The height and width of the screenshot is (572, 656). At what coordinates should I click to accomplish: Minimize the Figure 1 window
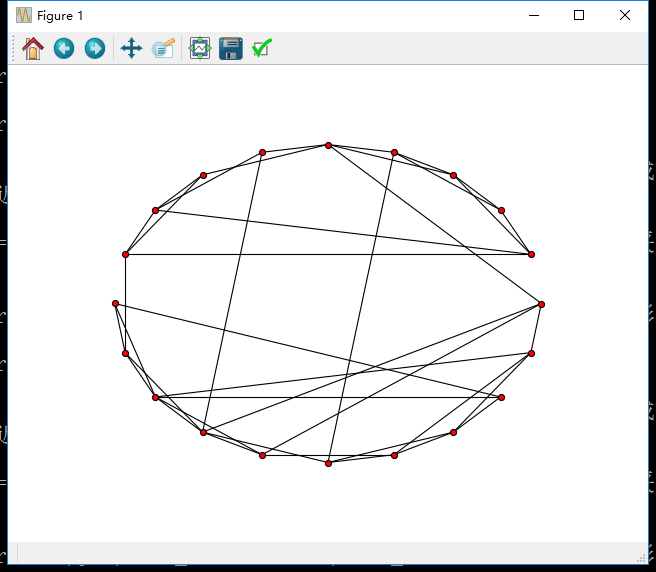[534, 15]
